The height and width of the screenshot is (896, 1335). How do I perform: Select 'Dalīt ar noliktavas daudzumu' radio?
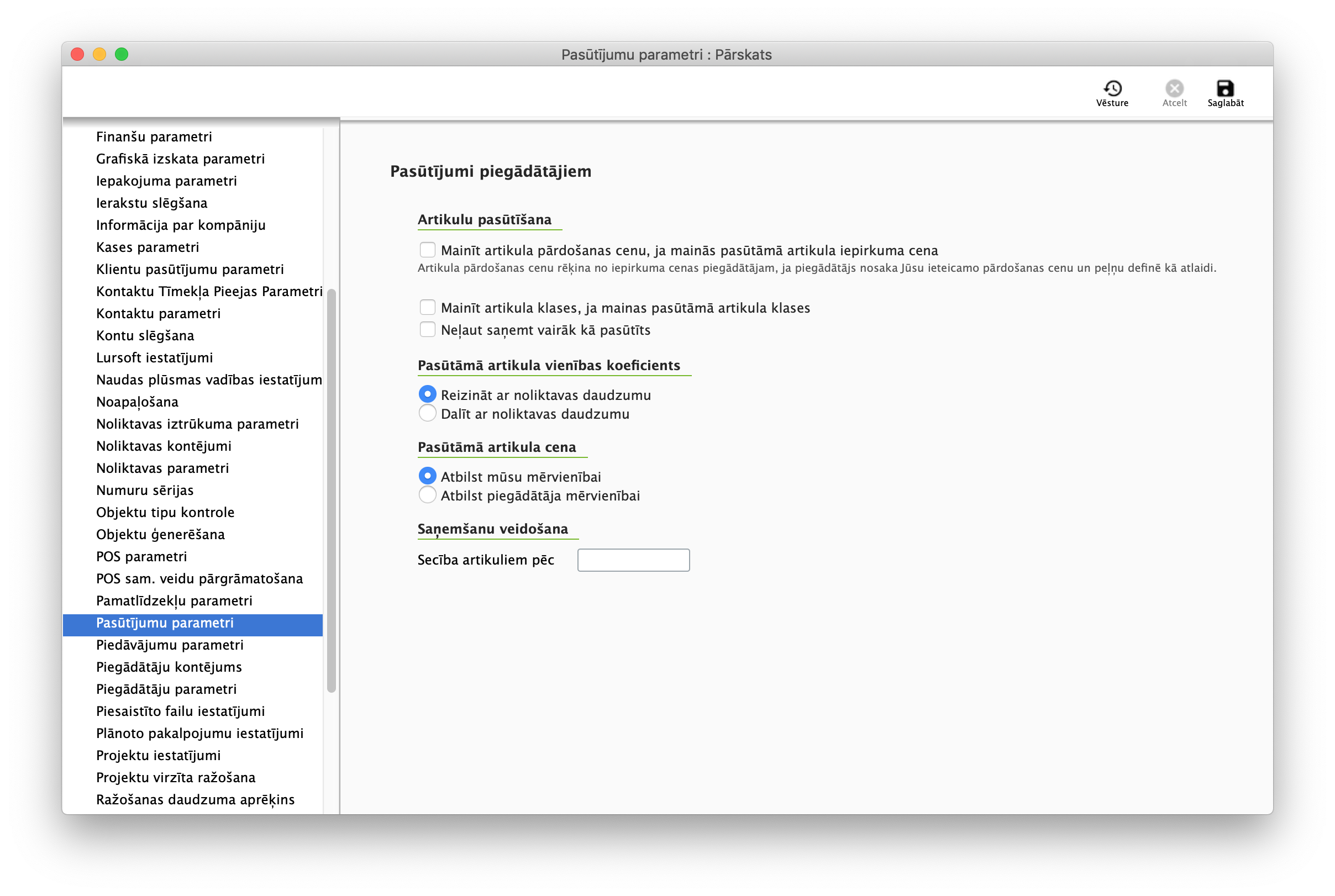coord(427,414)
